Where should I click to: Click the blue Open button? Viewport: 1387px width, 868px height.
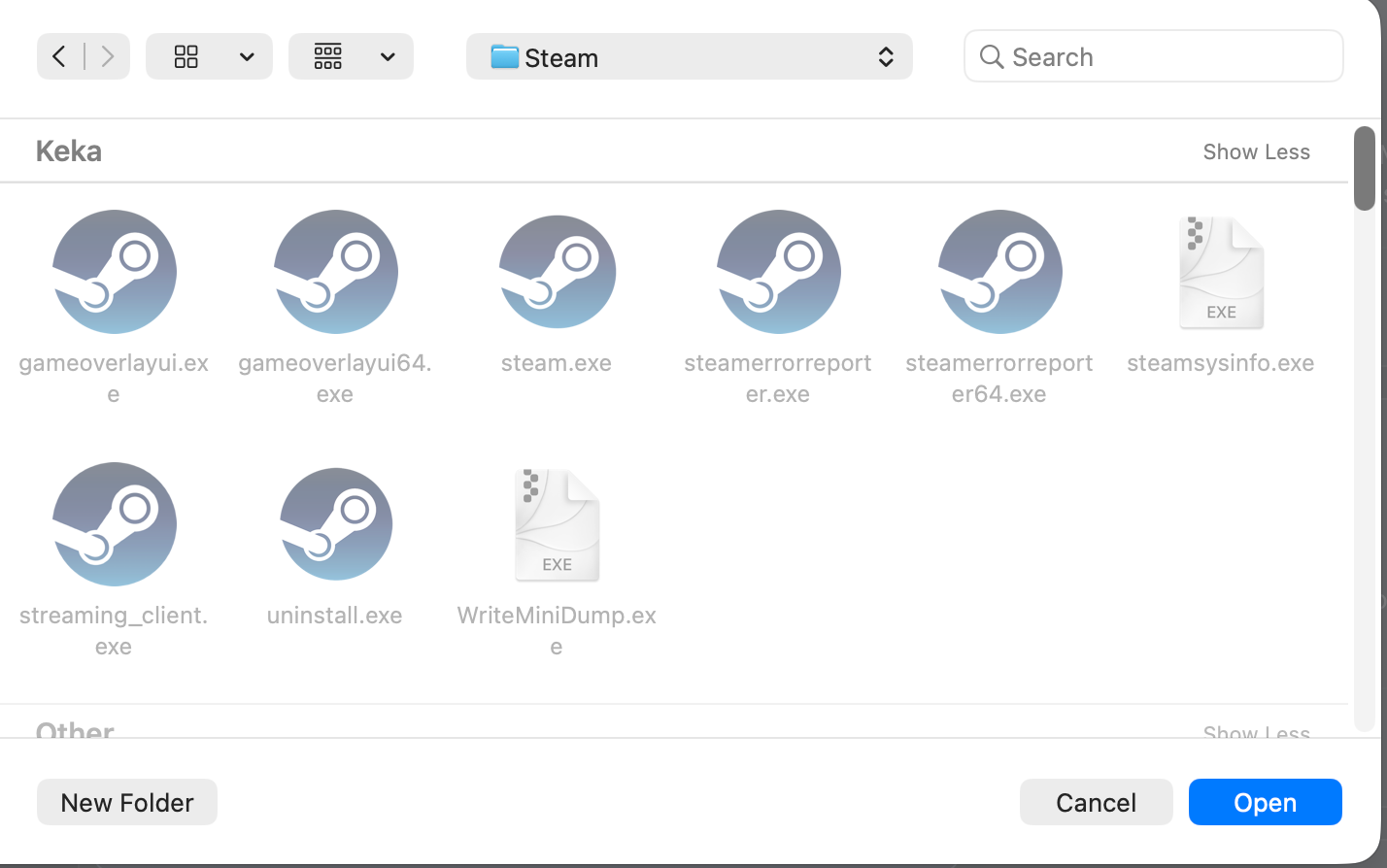1266,802
